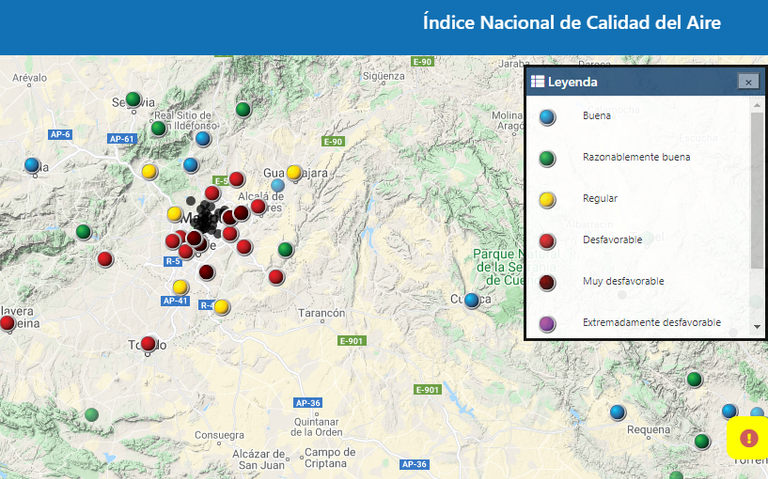Viewport: 768px width, 479px height.
Task: Click the Muy desfavorable legend label
Action: pos(624,281)
